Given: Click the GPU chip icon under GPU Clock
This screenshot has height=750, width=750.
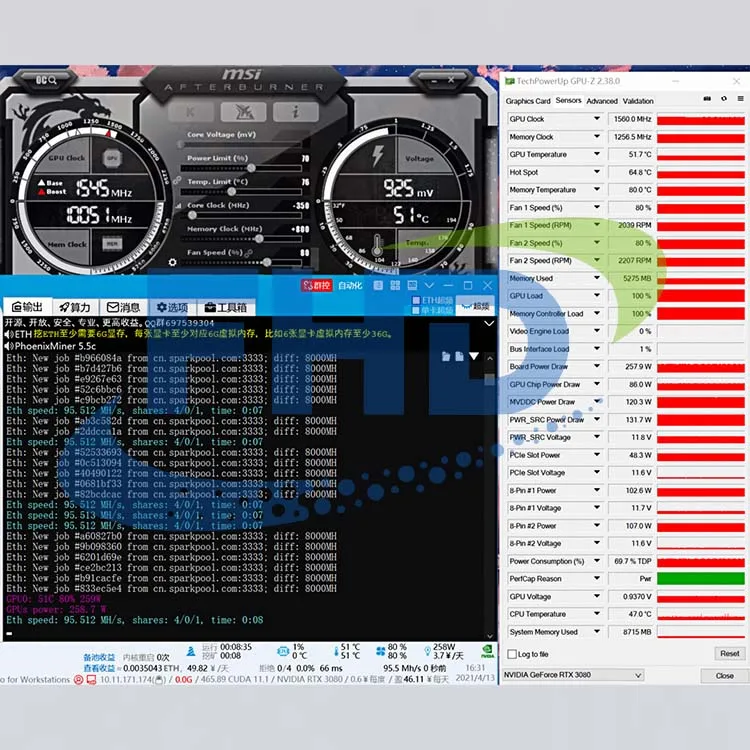Looking at the screenshot, I should [x=111, y=158].
